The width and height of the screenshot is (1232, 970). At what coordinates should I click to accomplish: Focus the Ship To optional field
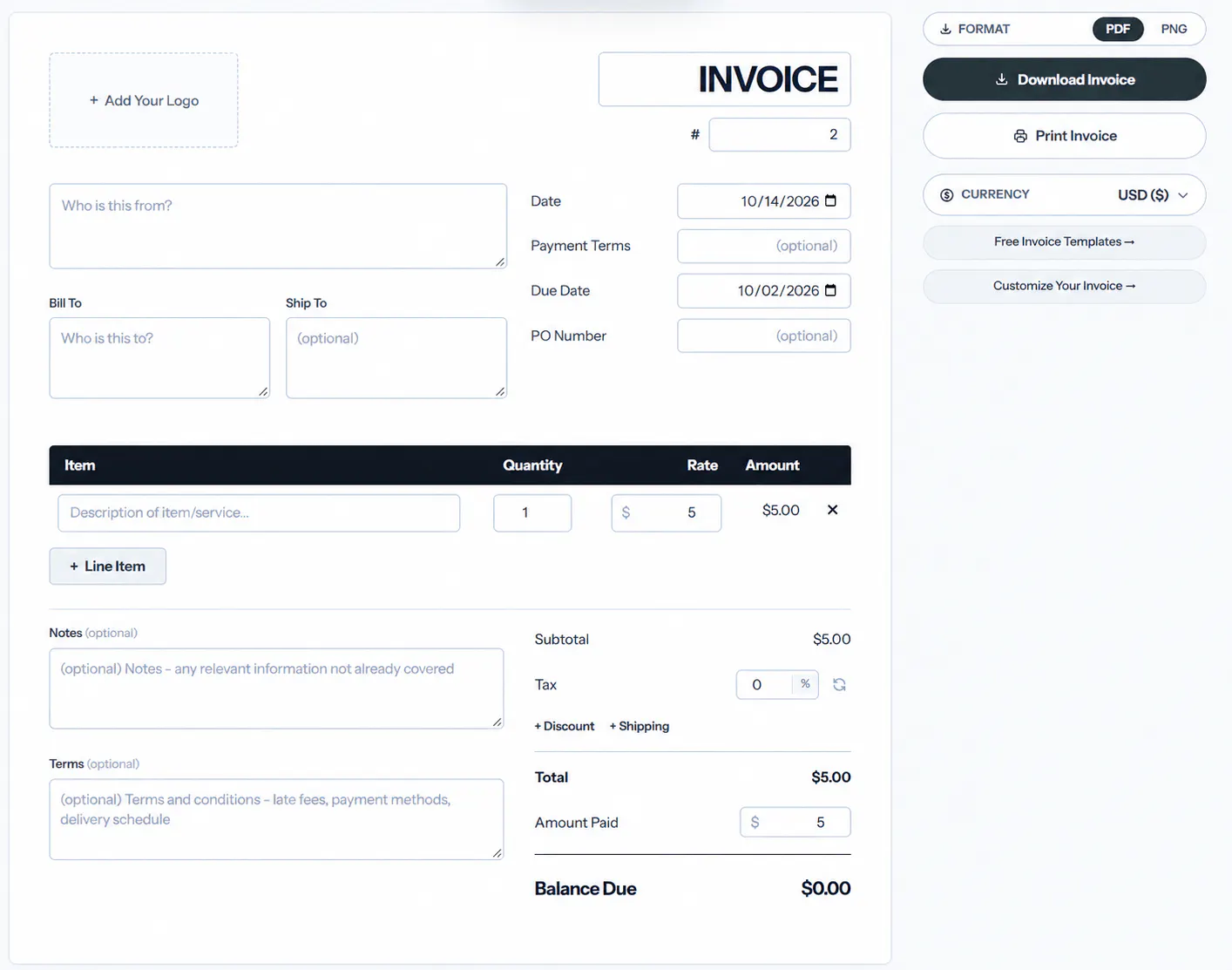(x=396, y=358)
